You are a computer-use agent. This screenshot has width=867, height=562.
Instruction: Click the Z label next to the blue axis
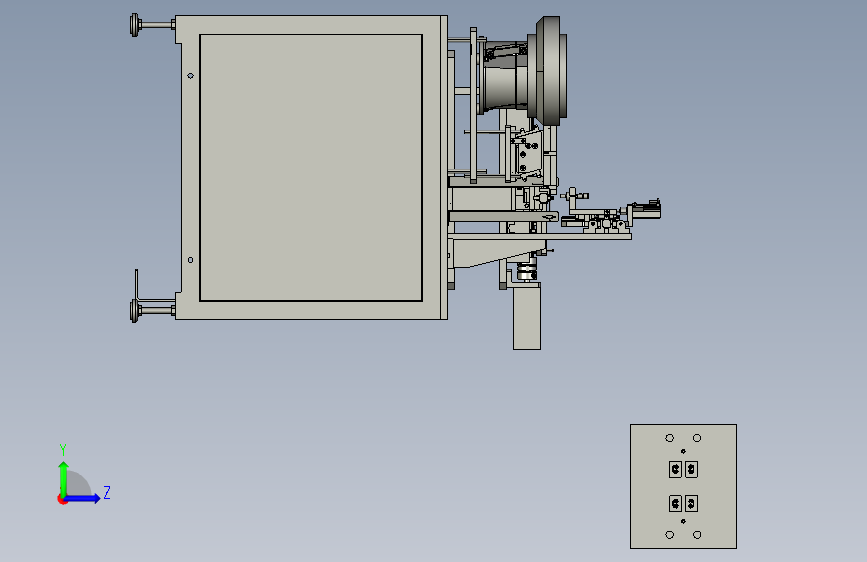[107, 492]
